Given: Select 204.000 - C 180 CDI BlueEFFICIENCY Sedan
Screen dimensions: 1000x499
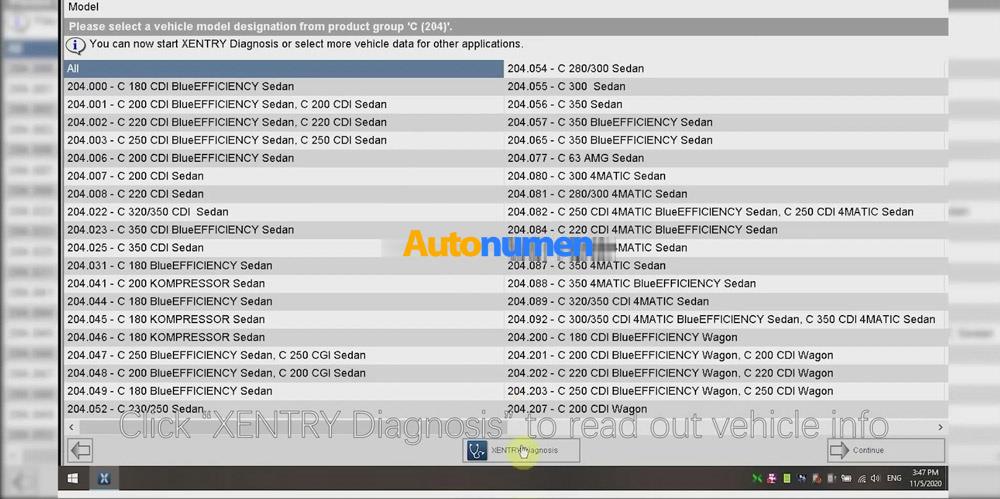Looking at the screenshot, I should pyautogui.click(x=284, y=86).
